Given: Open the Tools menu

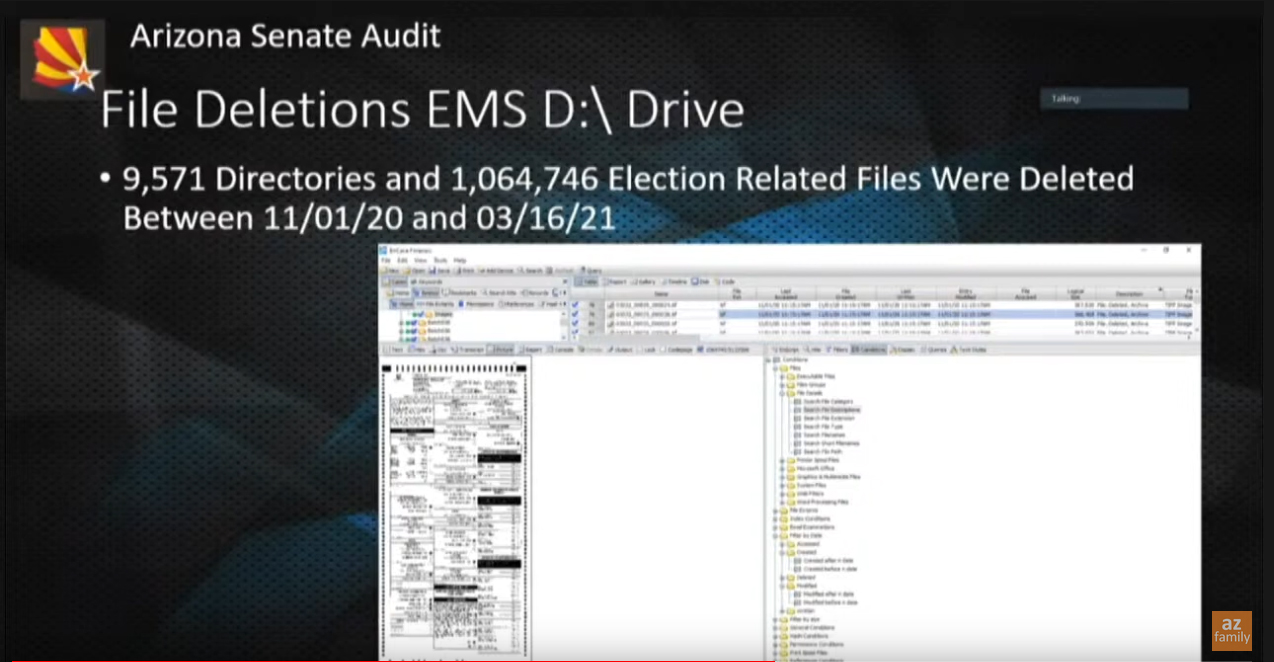Looking at the screenshot, I should coord(440,260).
